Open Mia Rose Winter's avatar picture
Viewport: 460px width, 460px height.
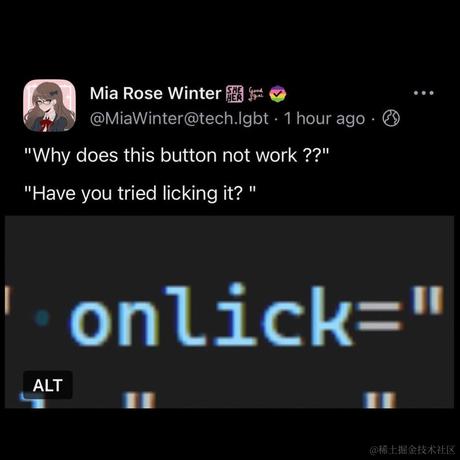click(x=49, y=105)
